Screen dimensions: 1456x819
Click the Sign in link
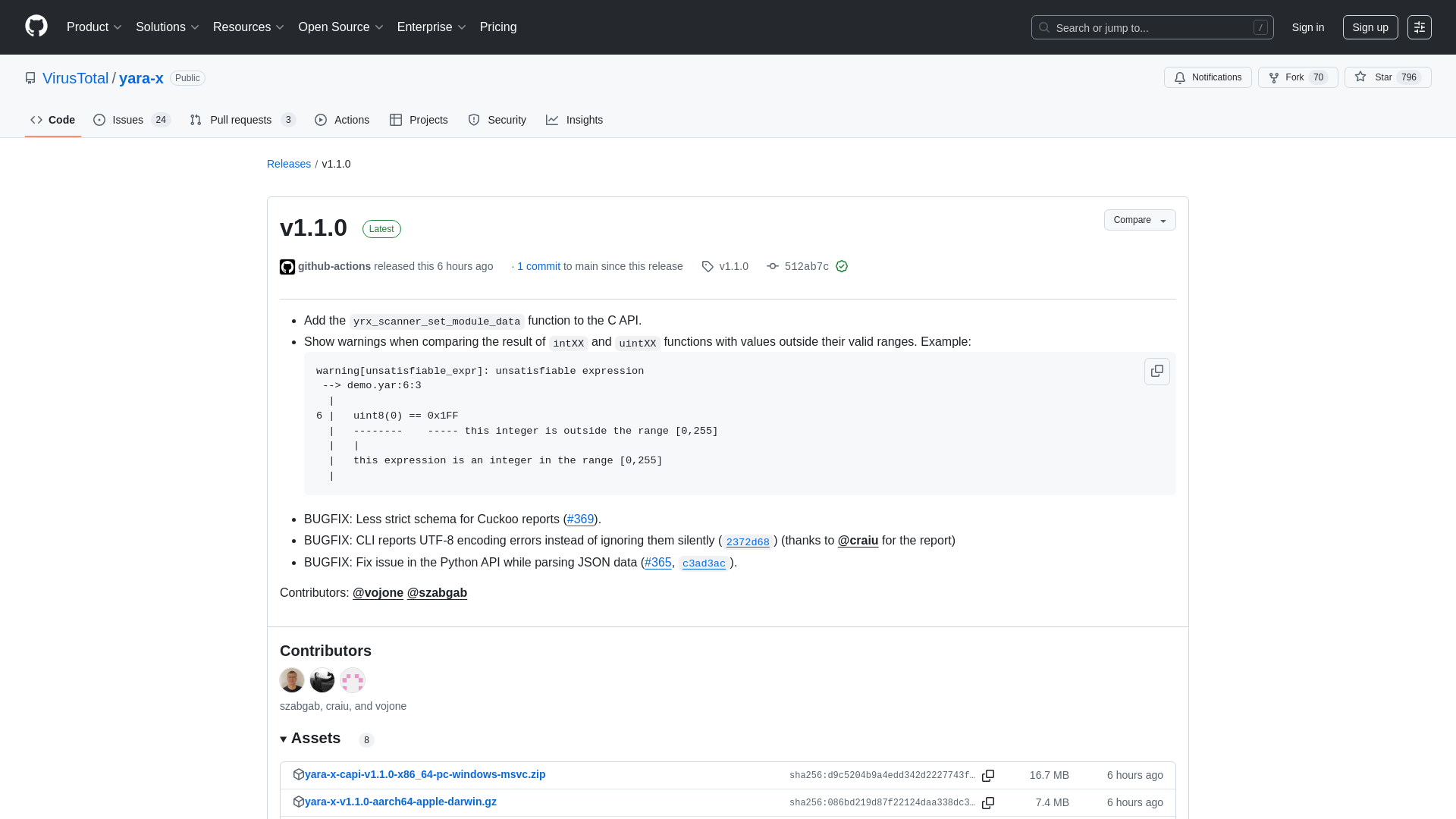tap(1308, 27)
